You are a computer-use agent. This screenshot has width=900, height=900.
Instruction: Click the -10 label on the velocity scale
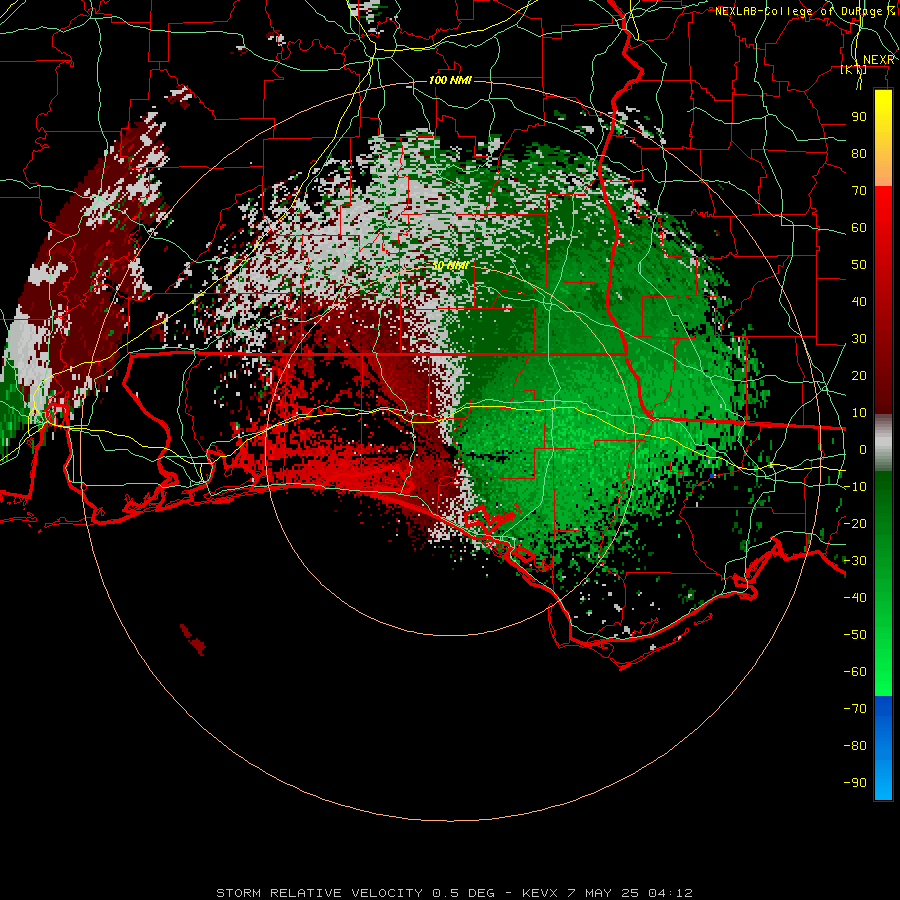855,487
